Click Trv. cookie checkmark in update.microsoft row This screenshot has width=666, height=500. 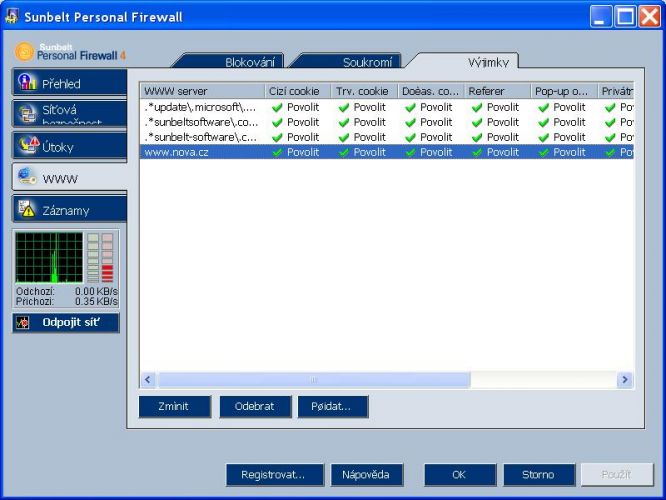(344, 107)
